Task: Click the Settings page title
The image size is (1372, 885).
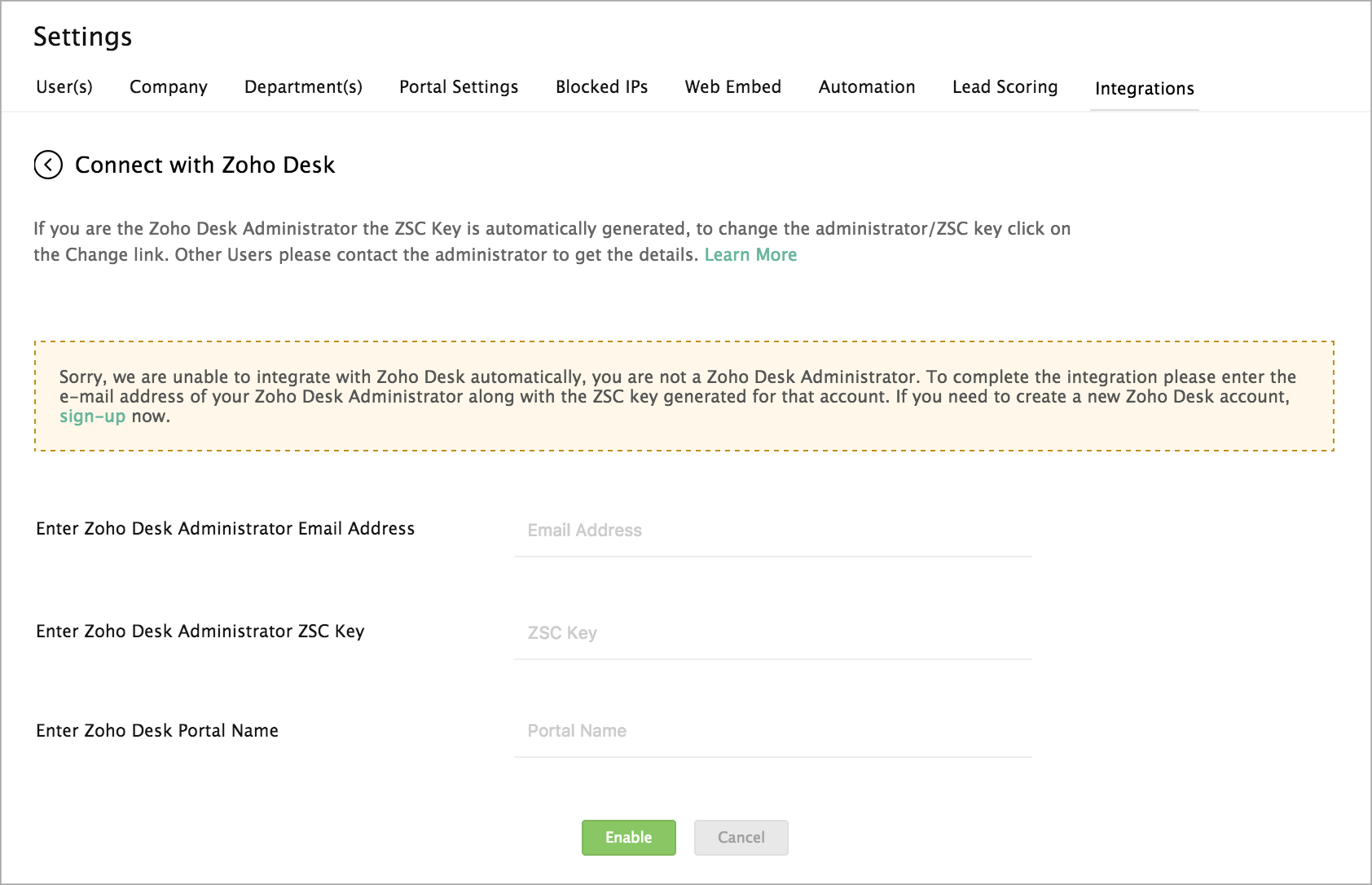Action: click(x=82, y=37)
